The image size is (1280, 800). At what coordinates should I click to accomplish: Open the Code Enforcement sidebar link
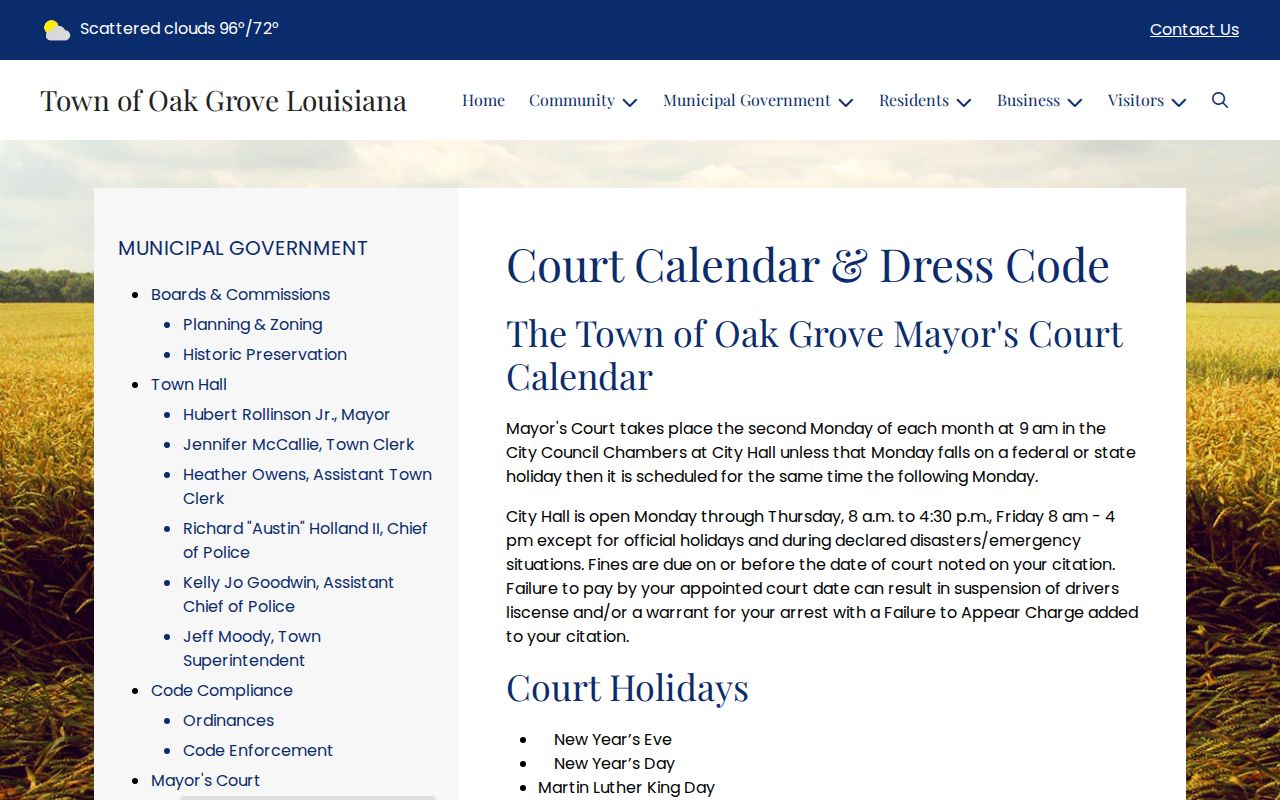point(258,750)
